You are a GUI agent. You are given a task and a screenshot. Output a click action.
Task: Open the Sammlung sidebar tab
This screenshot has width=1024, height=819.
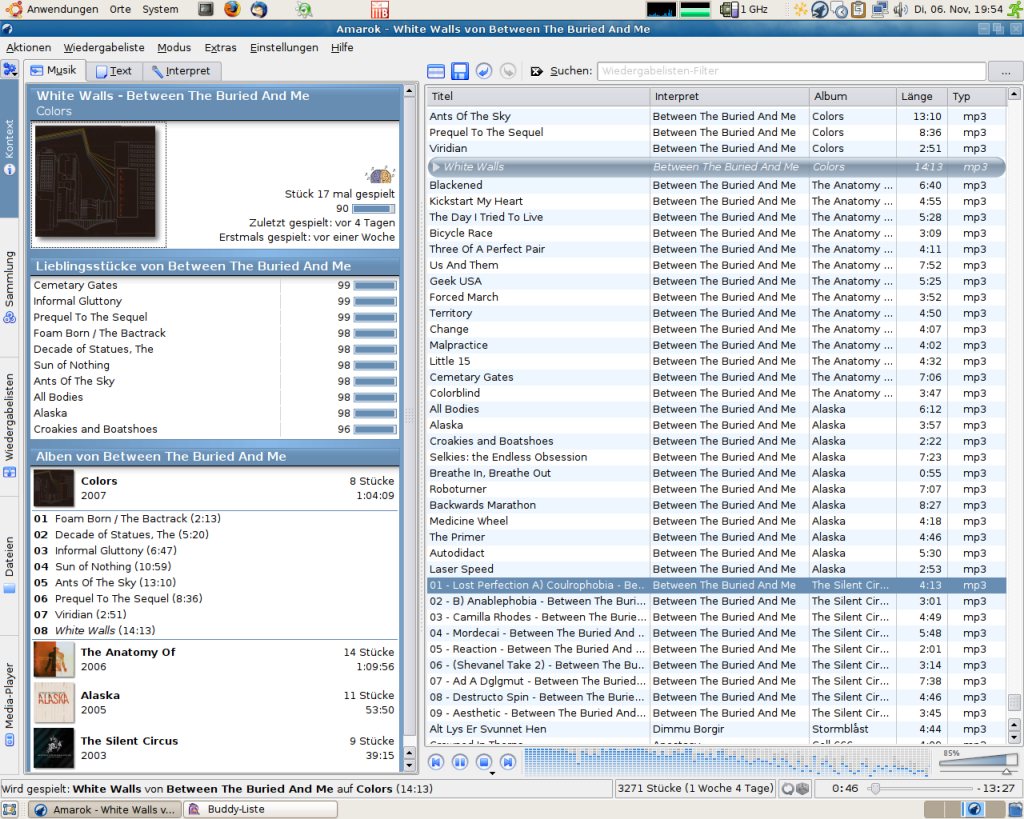[9, 287]
